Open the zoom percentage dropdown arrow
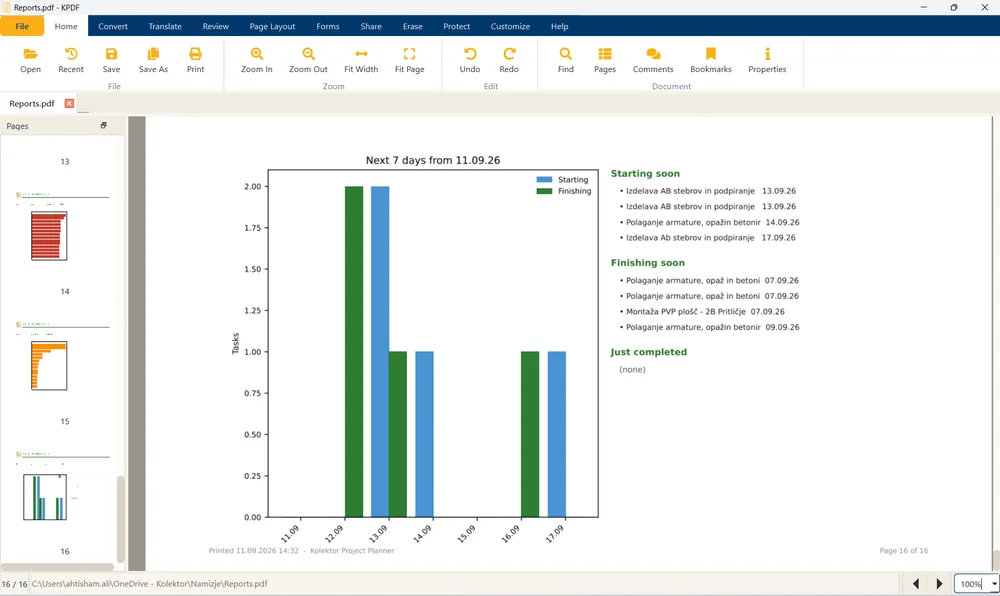 994,584
